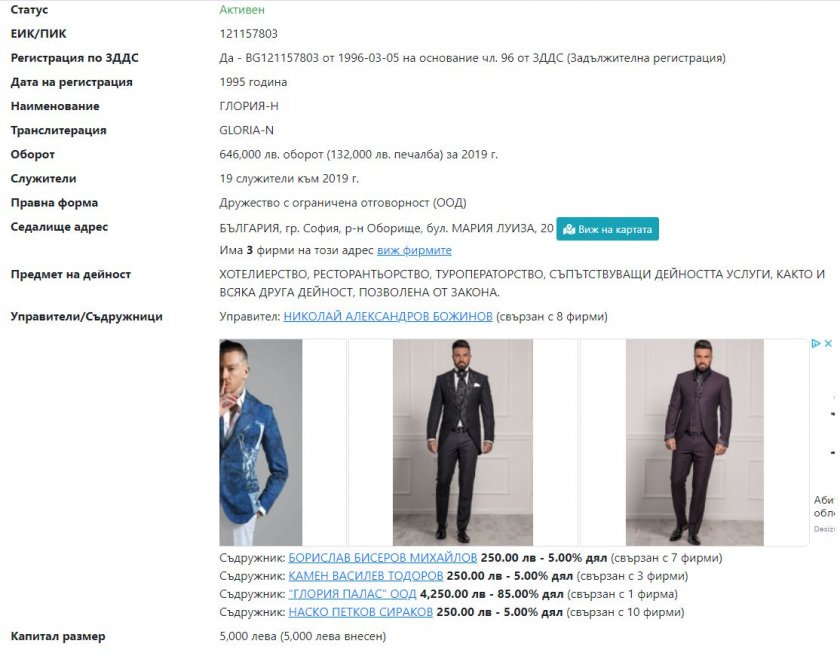Click the partially visible ad text at right
This screenshot has height=662, width=840.
[824, 506]
